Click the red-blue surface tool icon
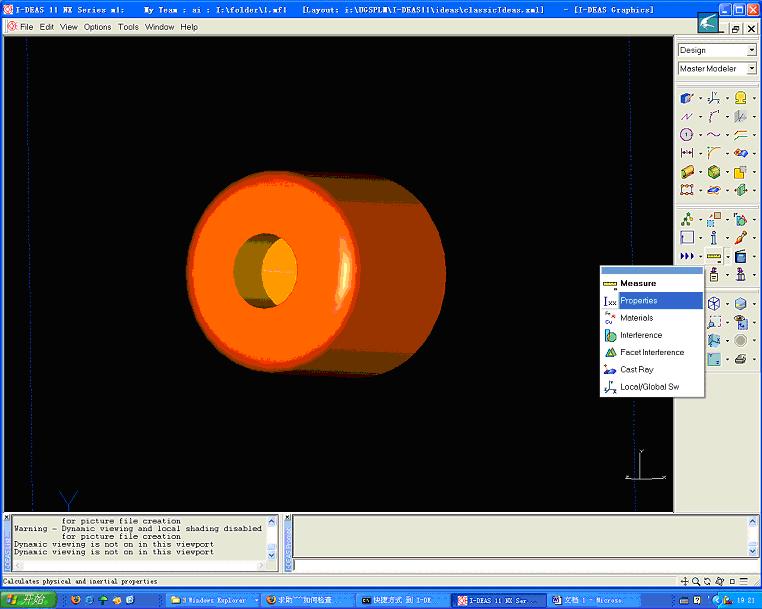Viewport: 762px width, 609px height. click(741, 153)
